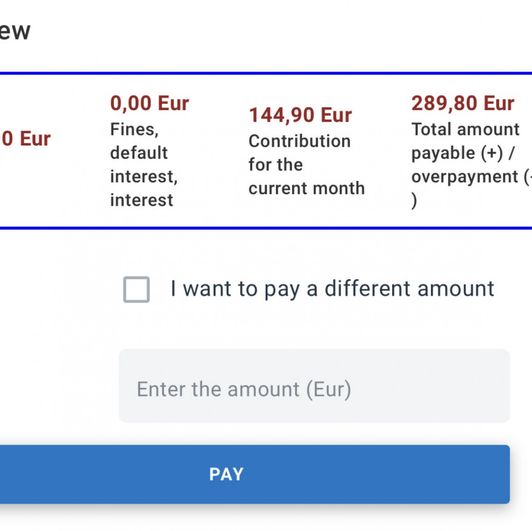The image size is (532, 531).
Task: Focus the 'Enter the amount (Eur)' field
Action: [x=314, y=386]
